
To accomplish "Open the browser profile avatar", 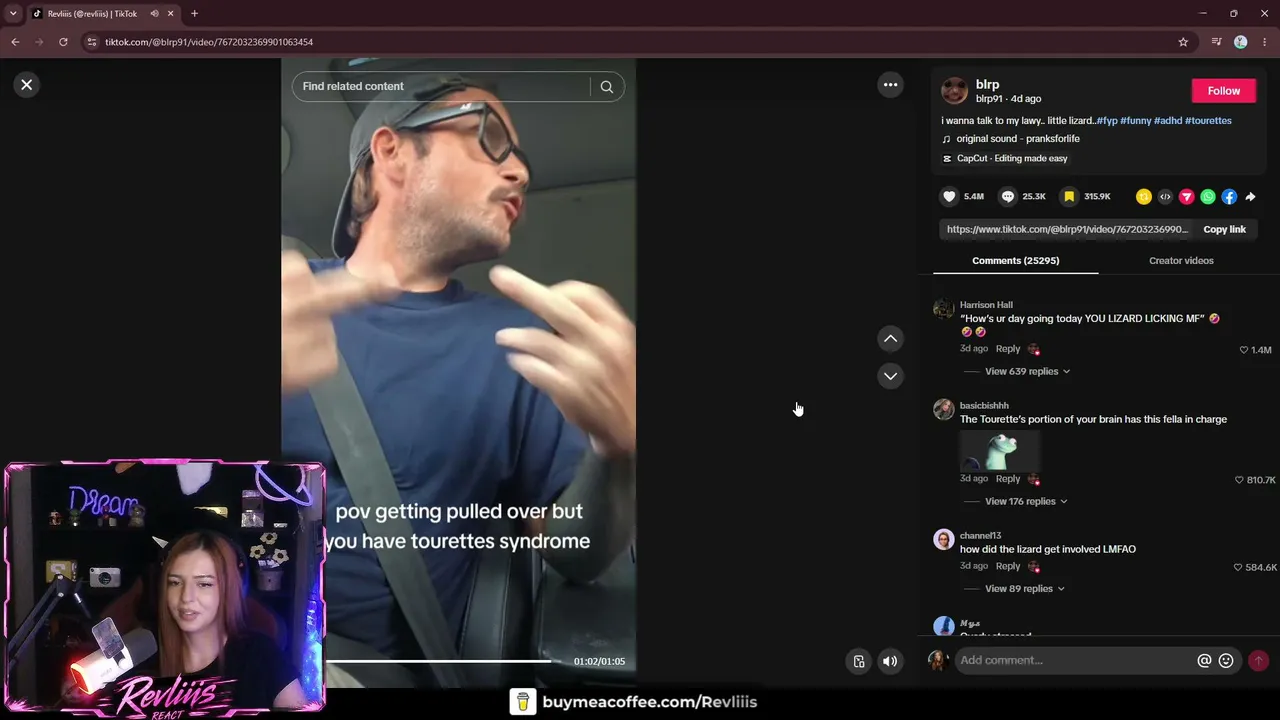I will pos(1241,42).
